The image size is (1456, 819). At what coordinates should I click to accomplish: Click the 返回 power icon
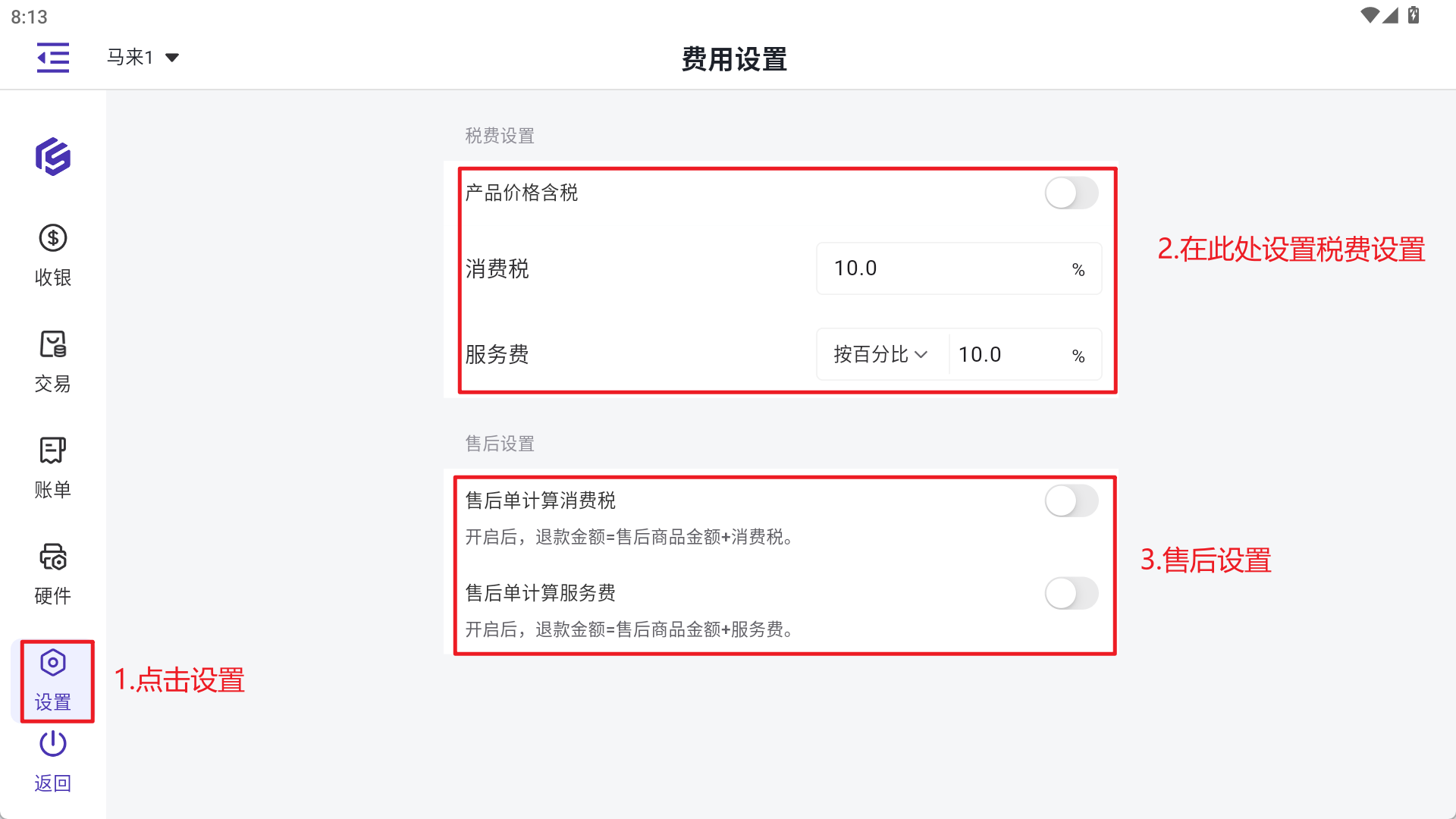(x=53, y=744)
